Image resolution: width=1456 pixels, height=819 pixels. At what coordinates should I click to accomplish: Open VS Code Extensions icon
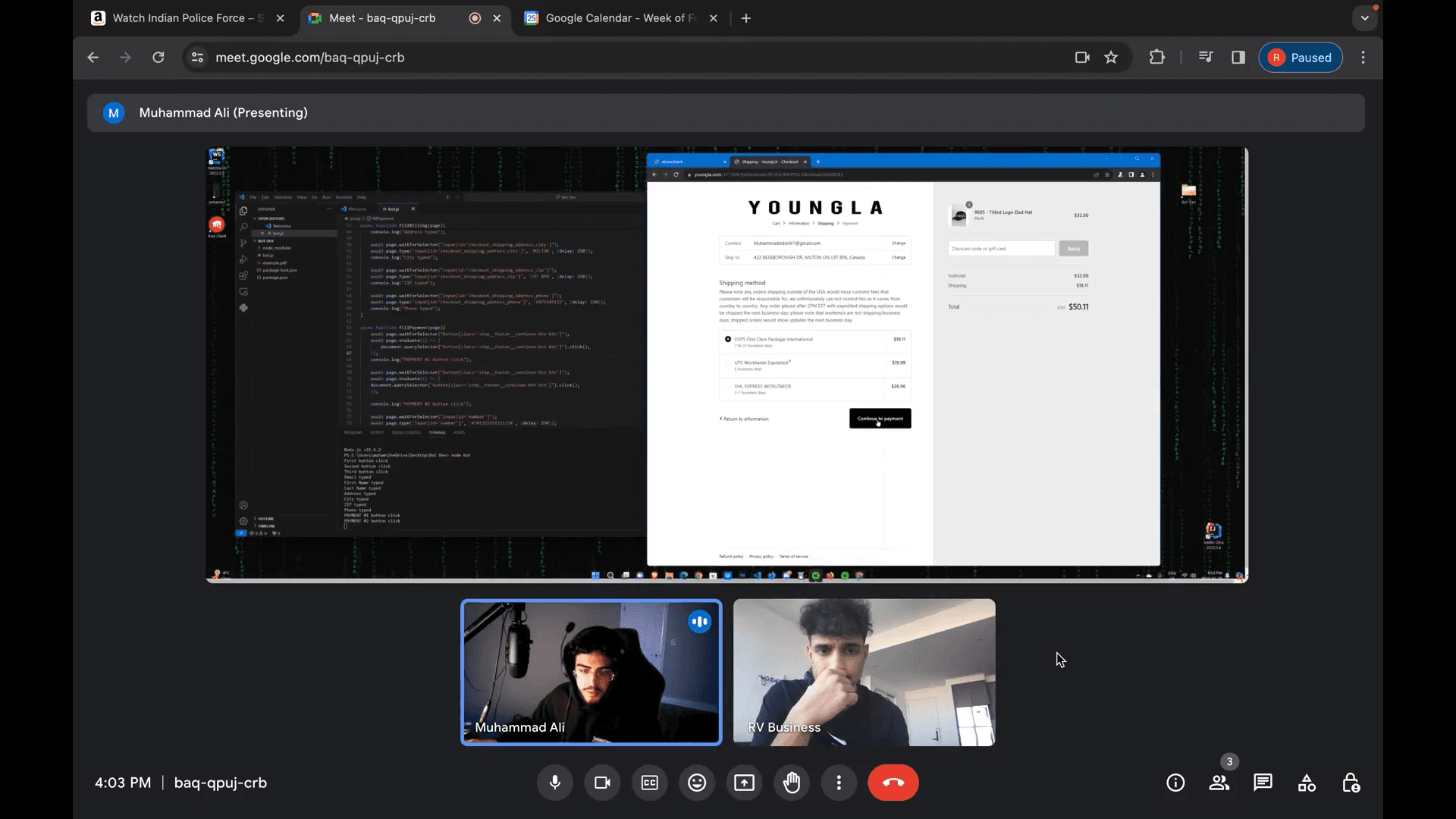pyautogui.click(x=243, y=276)
